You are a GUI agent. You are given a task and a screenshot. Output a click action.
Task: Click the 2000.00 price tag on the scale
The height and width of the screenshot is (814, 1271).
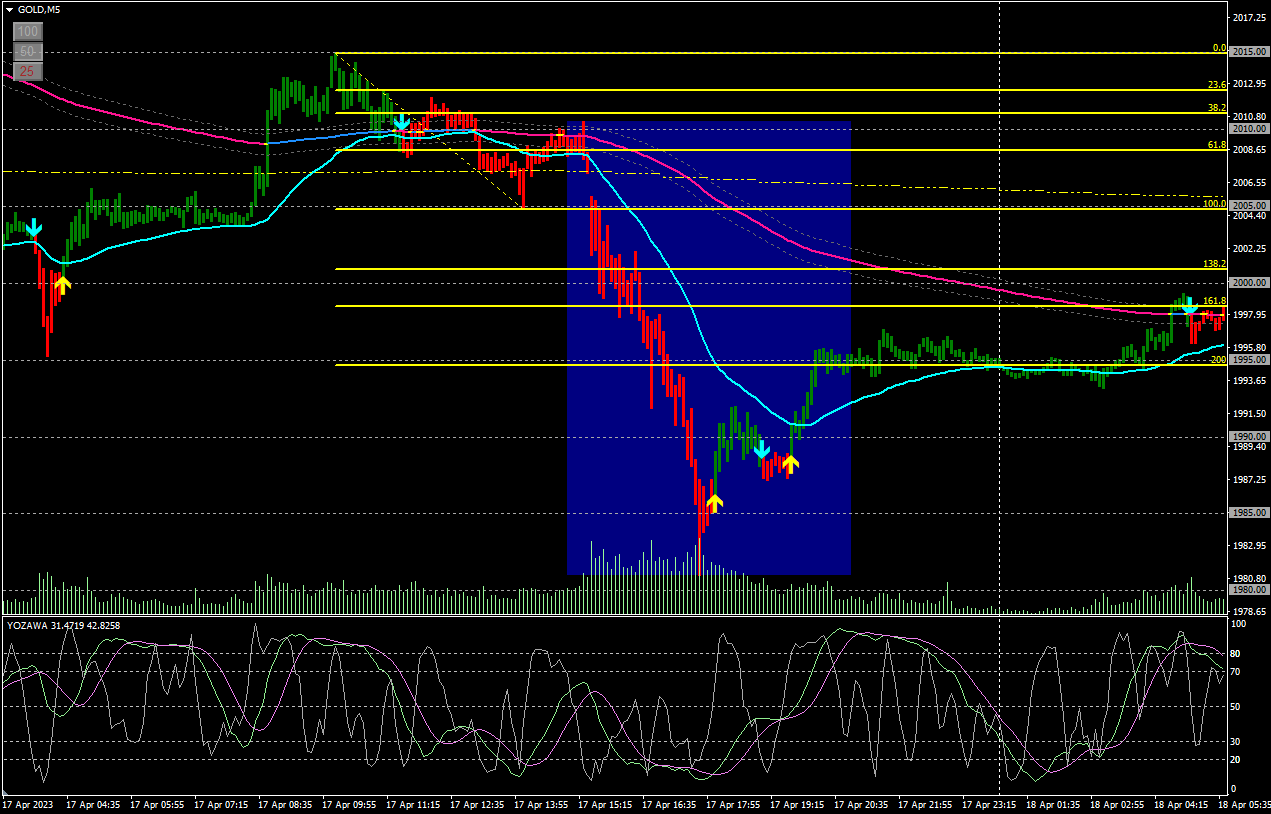(x=1250, y=283)
